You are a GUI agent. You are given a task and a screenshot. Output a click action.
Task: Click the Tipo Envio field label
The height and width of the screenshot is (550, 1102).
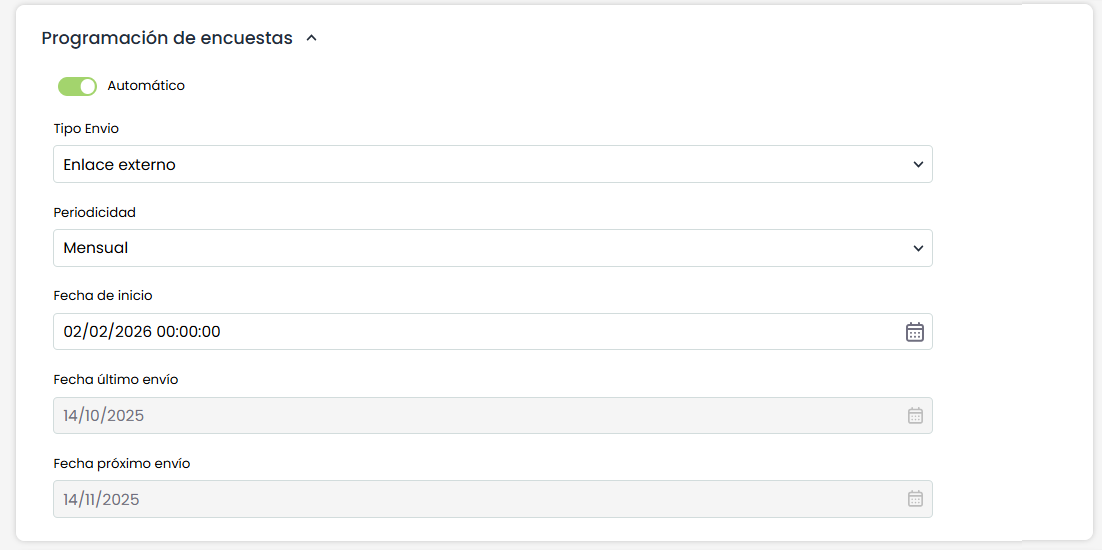86,129
